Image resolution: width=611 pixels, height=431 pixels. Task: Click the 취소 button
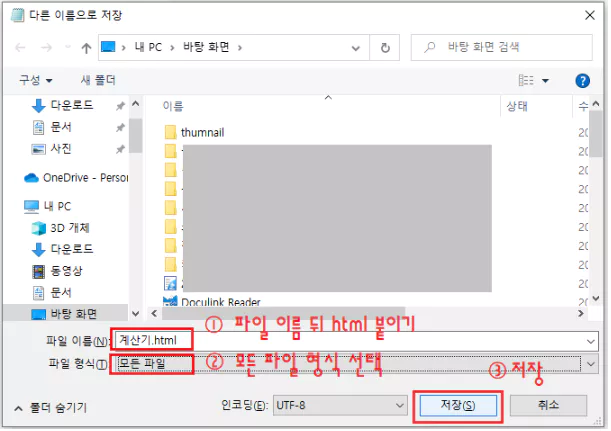(x=548, y=406)
